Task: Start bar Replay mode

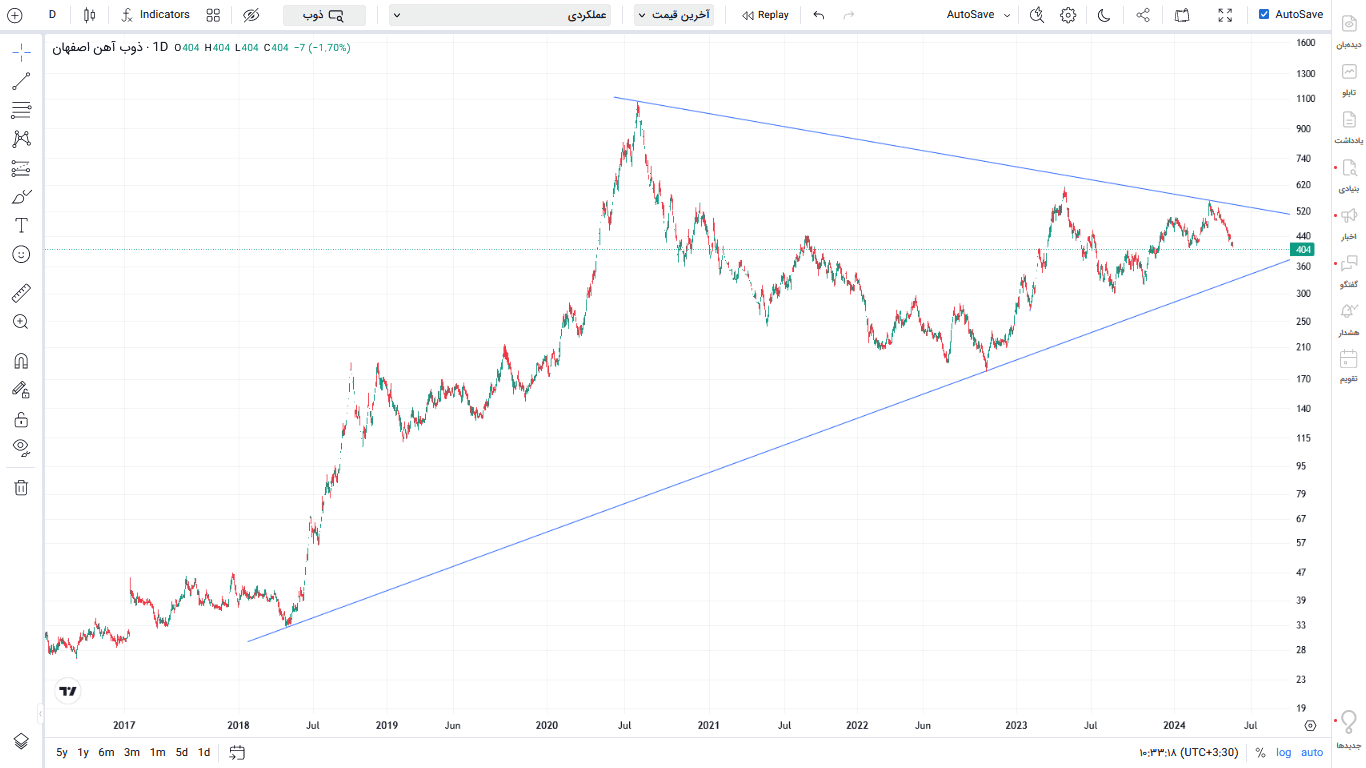Action: tap(765, 15)
